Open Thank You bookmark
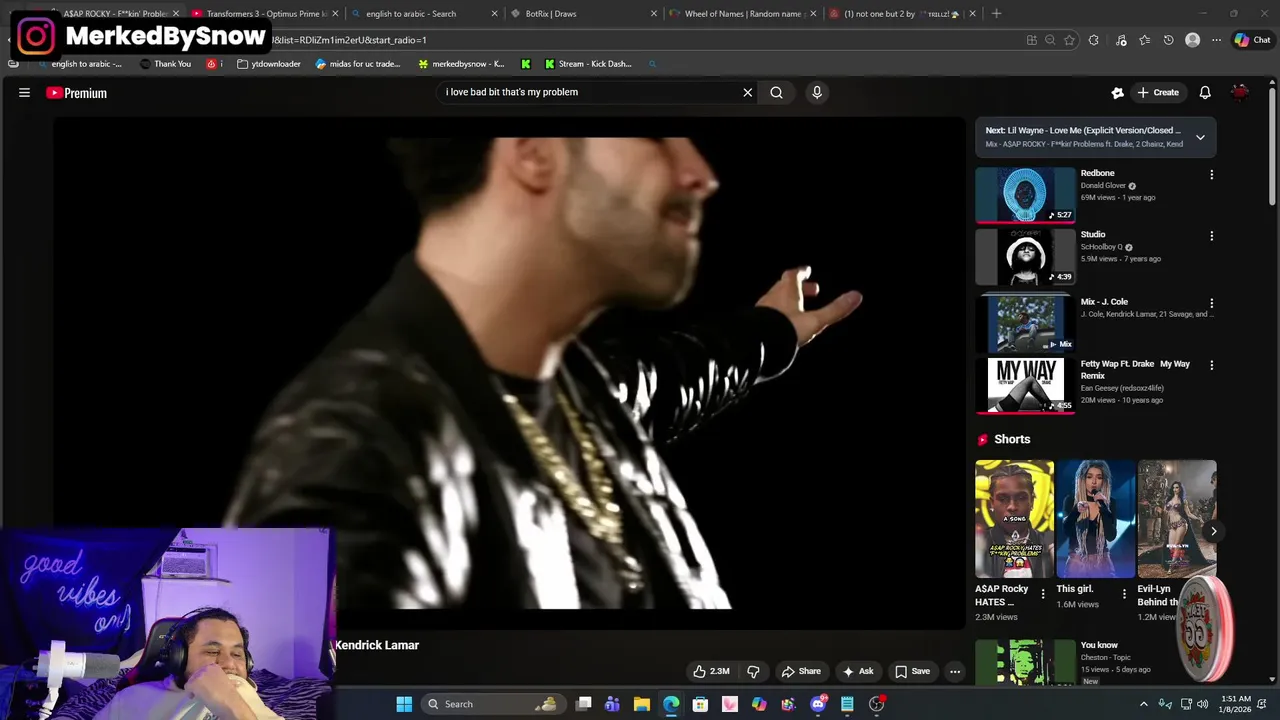Viewport: 1280px width, 720px height. [165, 64]
